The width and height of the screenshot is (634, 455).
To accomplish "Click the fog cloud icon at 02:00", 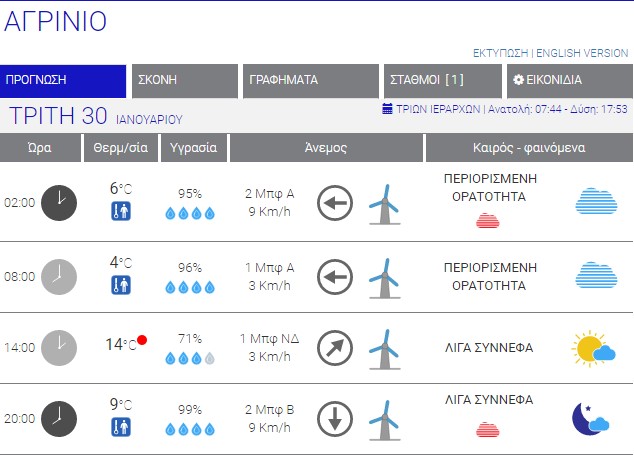I will 595,203.
